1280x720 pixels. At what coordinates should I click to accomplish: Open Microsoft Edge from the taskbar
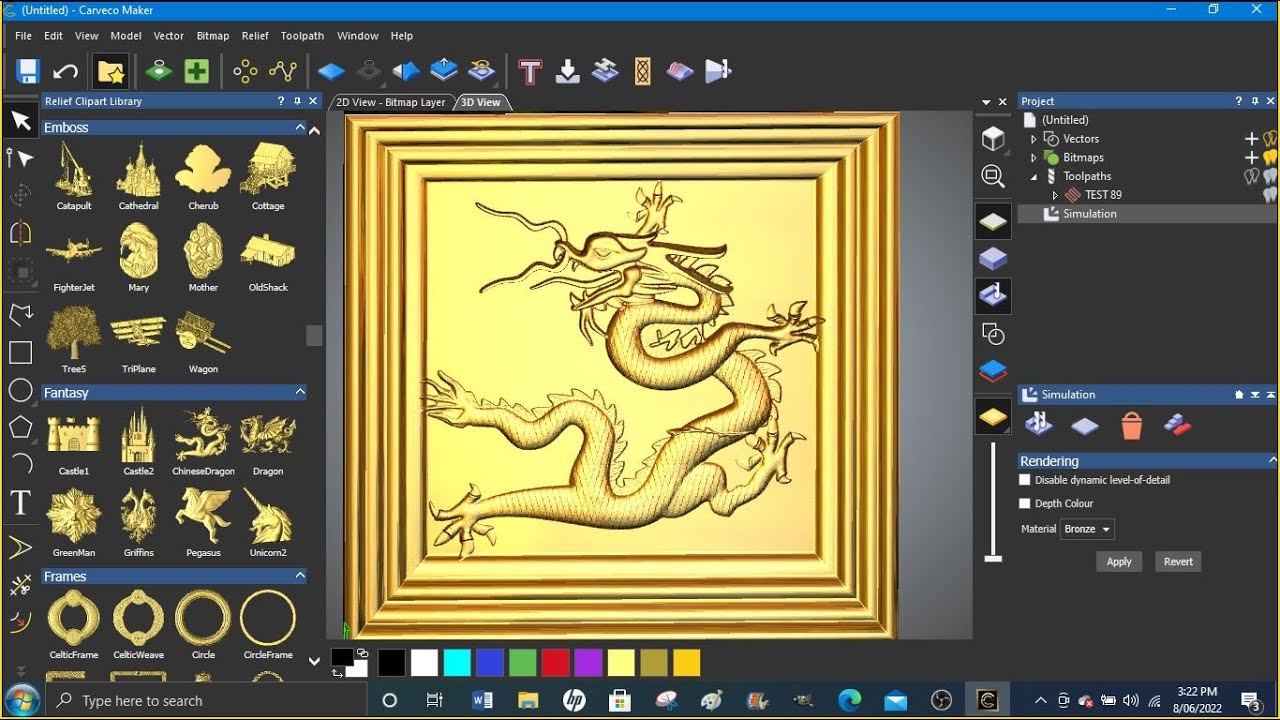pos(849,700)
